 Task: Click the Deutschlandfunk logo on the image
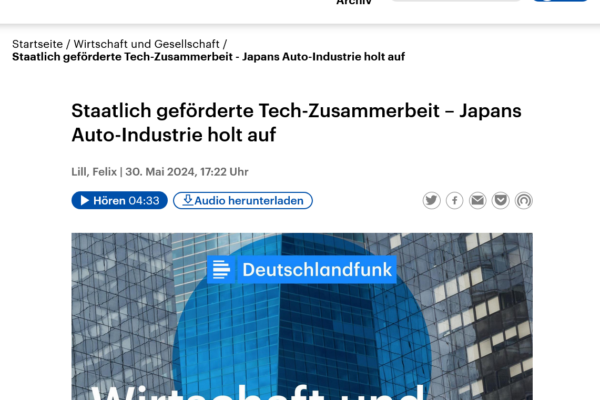tap(302, 269)
